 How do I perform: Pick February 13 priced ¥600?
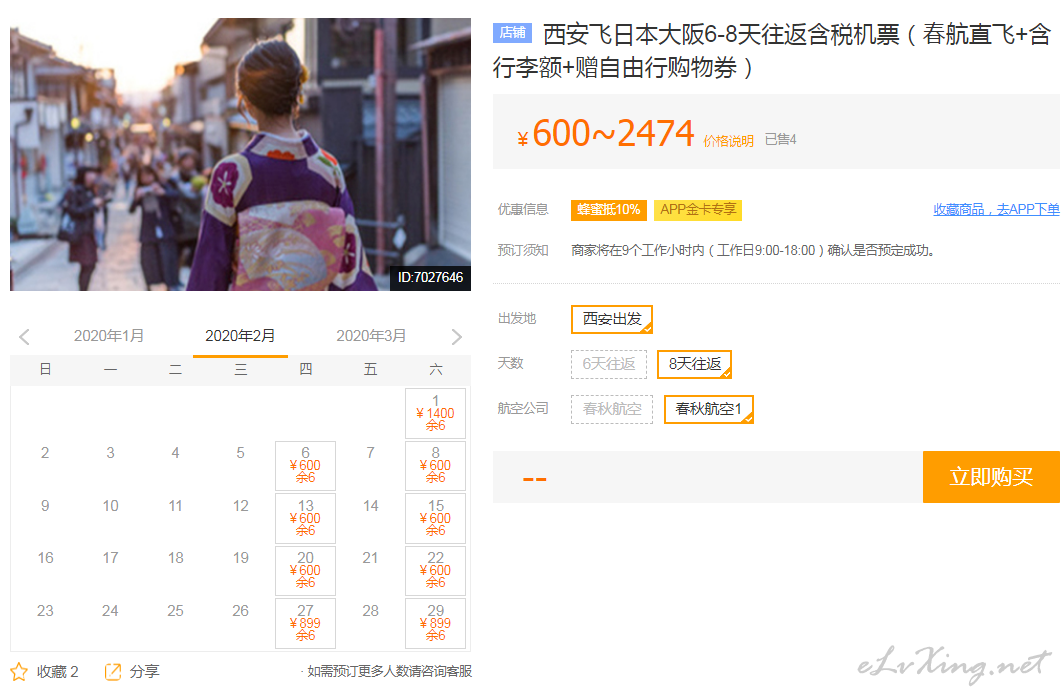coord(305,518)
